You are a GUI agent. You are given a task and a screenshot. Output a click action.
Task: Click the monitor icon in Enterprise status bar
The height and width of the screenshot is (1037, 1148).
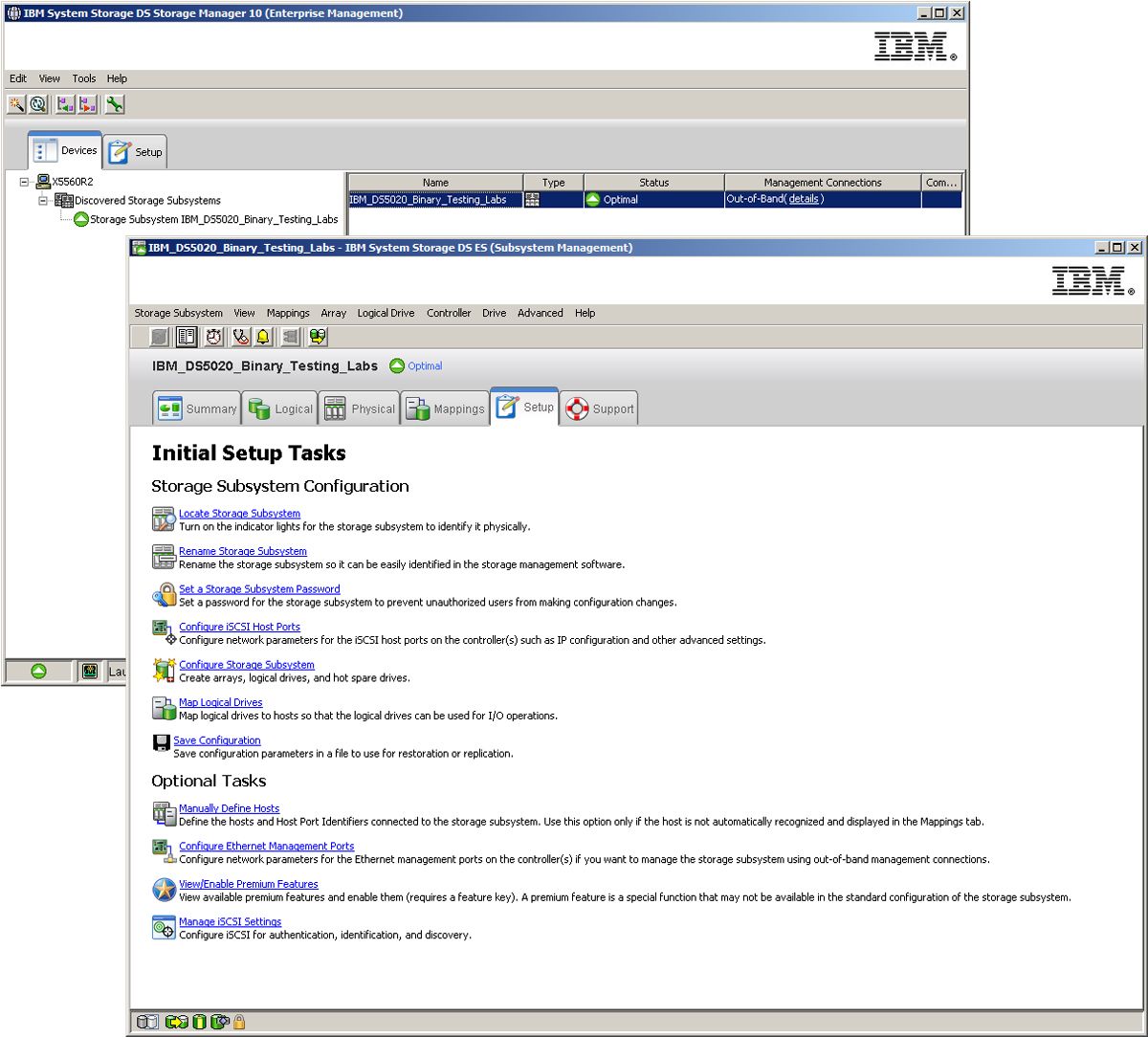(x=90, y=672)
